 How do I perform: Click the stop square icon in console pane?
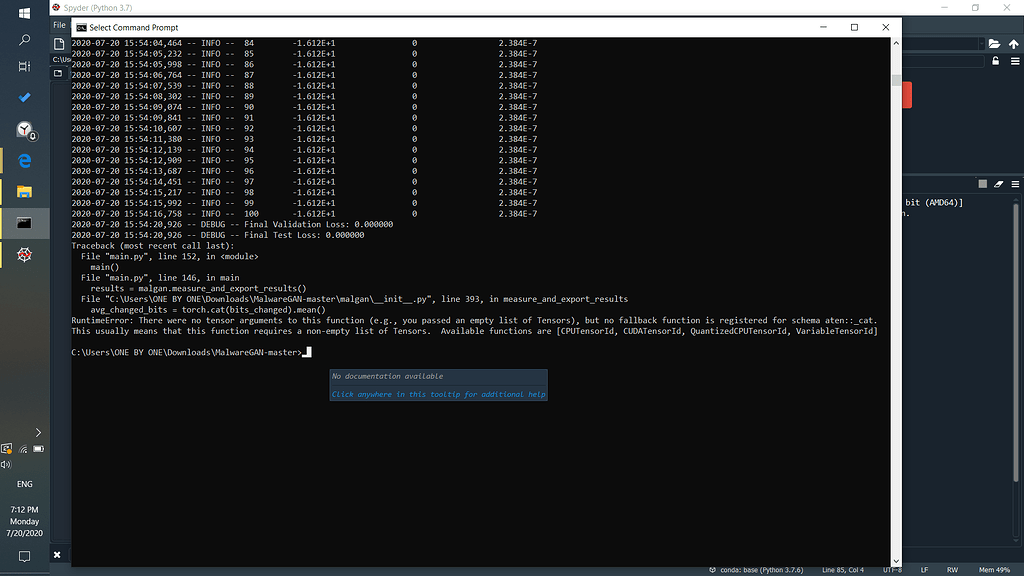click(x=983, y=184)
